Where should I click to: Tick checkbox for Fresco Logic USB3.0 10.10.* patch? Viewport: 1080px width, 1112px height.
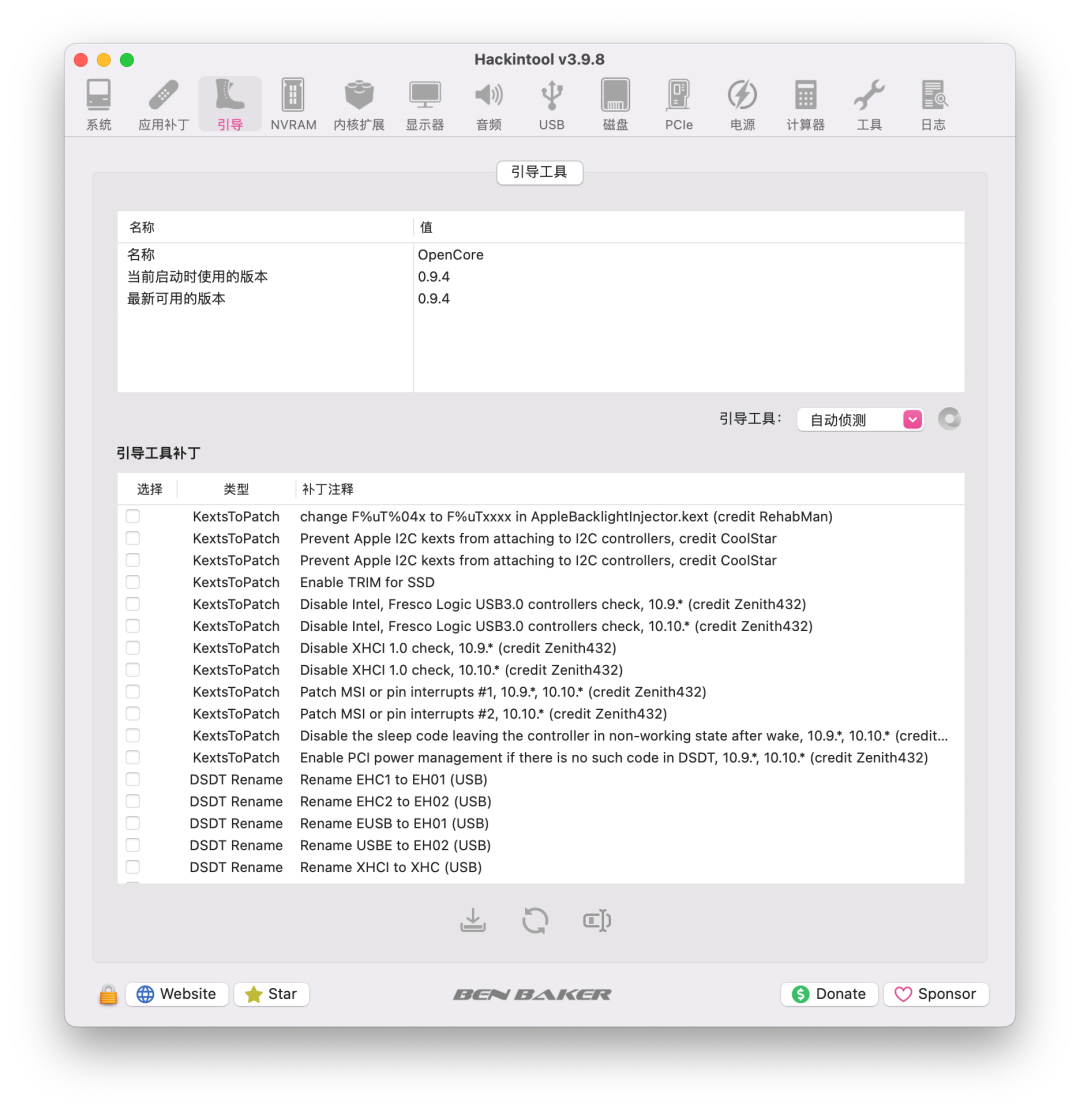pos(133,626)
